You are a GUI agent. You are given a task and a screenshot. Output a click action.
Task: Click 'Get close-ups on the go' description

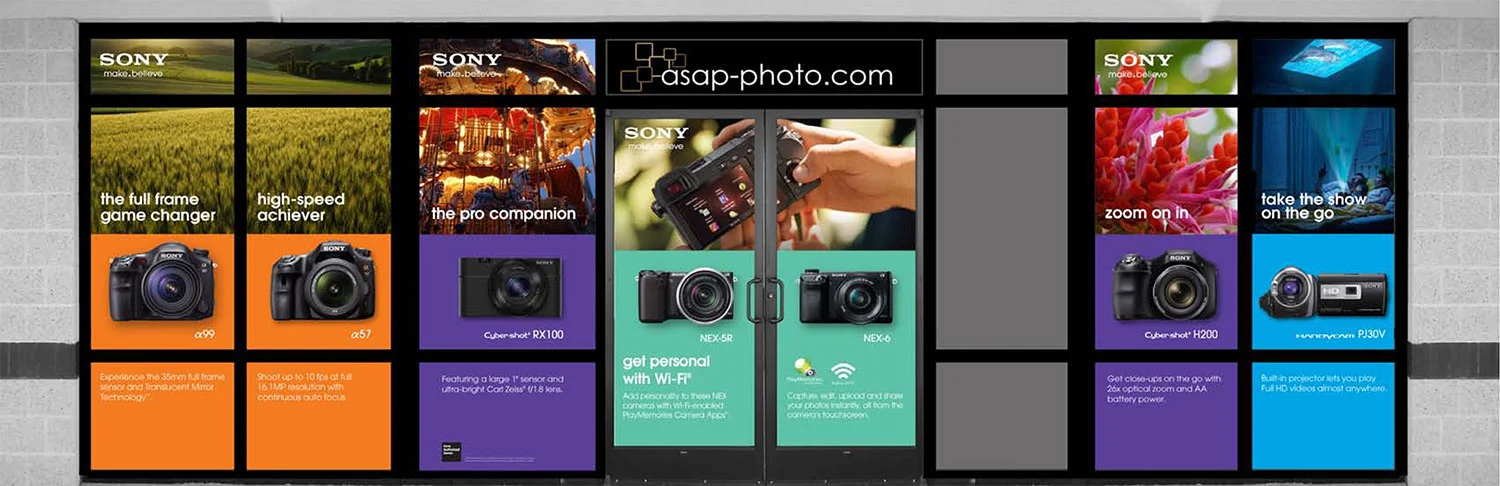[1164, 389]
